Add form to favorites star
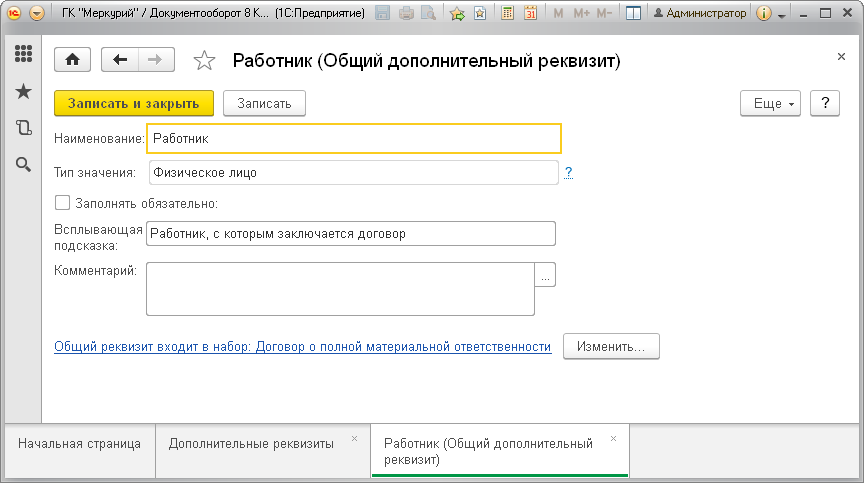Image resolution: width=864 pixels, height=483 pixels. 204,60
